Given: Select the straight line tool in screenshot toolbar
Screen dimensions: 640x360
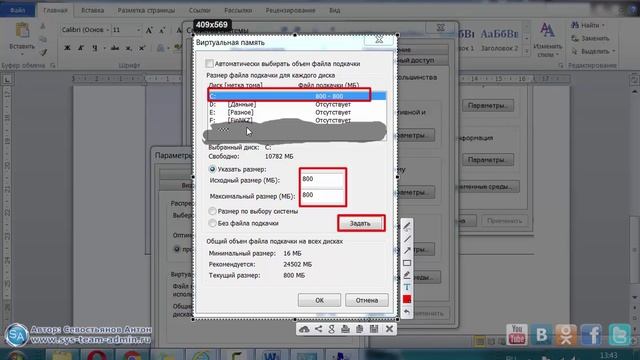Looking at the screenshot, I should click(407, 239).
